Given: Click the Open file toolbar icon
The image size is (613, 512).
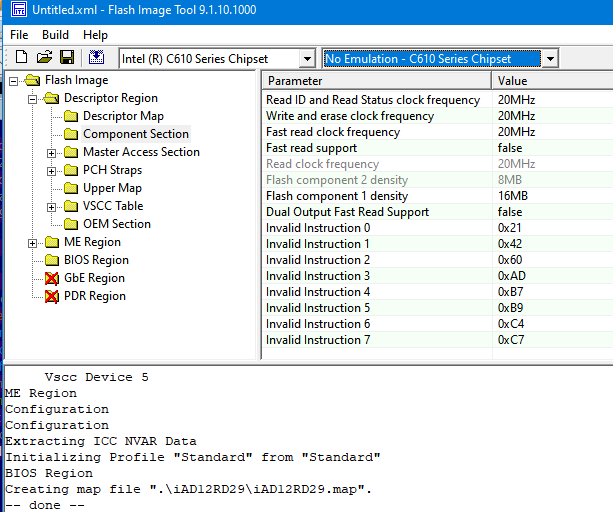Looking at the screenshot, I should [44, 58].
